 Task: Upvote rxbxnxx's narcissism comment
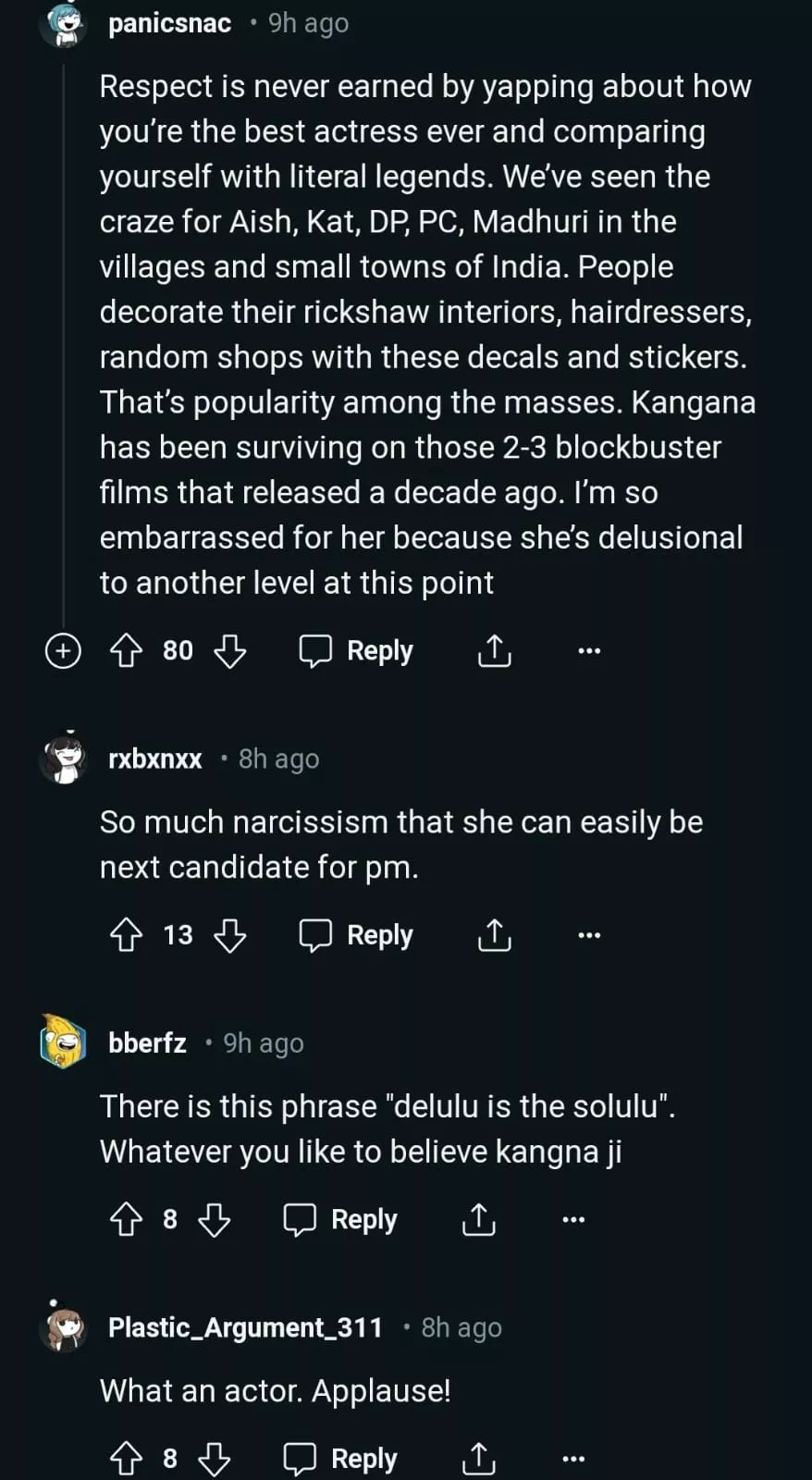point(126,935)
